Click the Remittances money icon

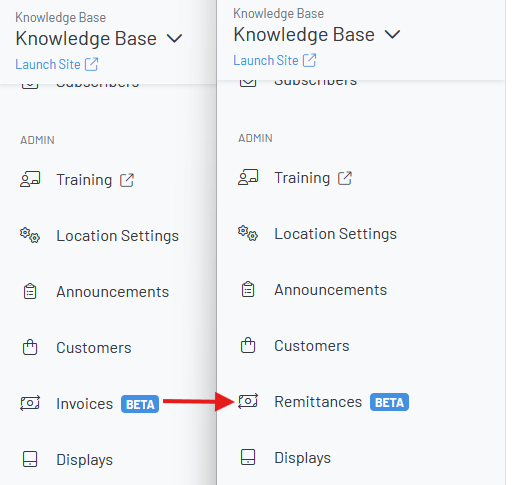coord(248,401)
